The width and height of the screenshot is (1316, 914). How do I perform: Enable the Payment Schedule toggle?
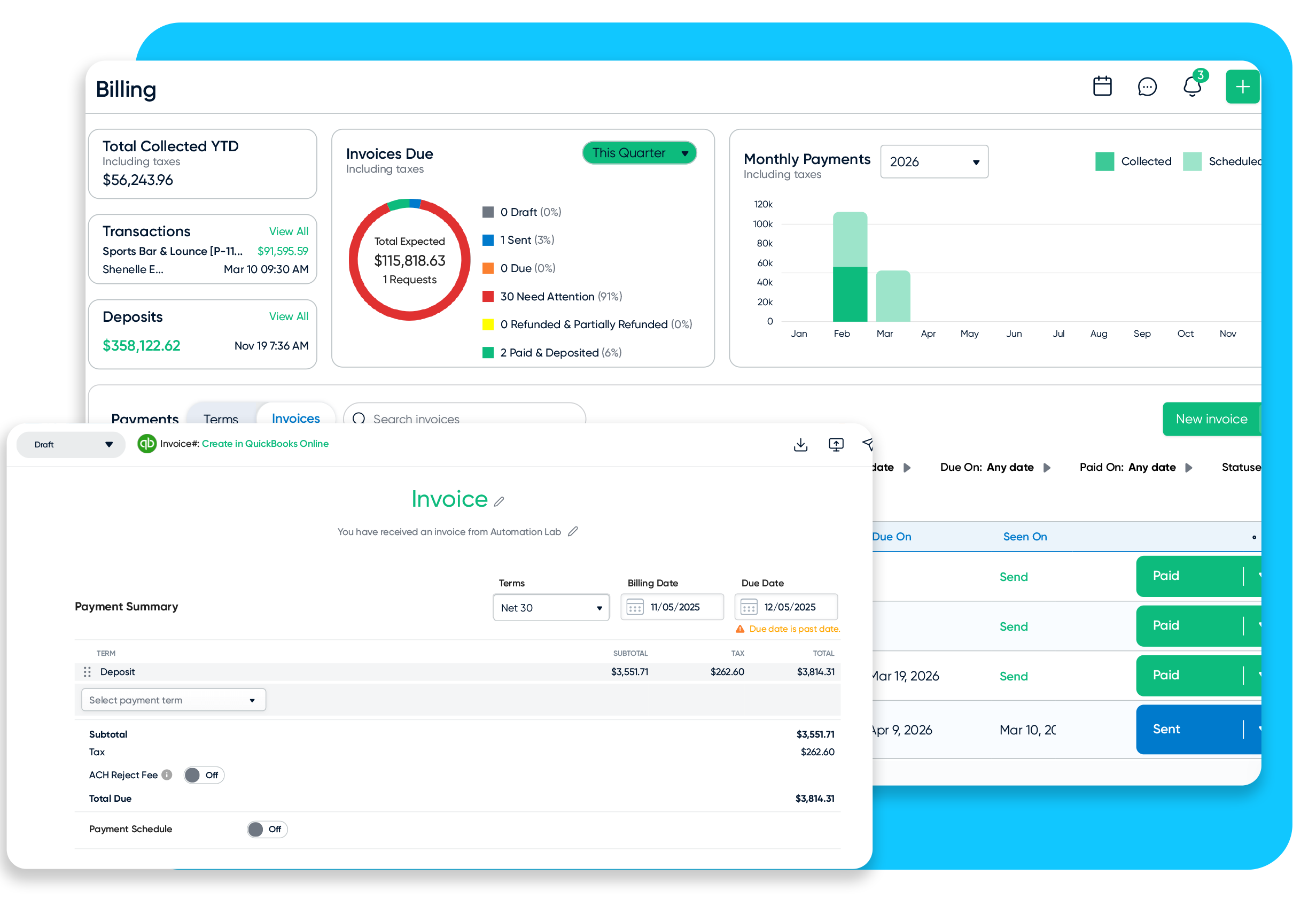[x=266, y=828]
